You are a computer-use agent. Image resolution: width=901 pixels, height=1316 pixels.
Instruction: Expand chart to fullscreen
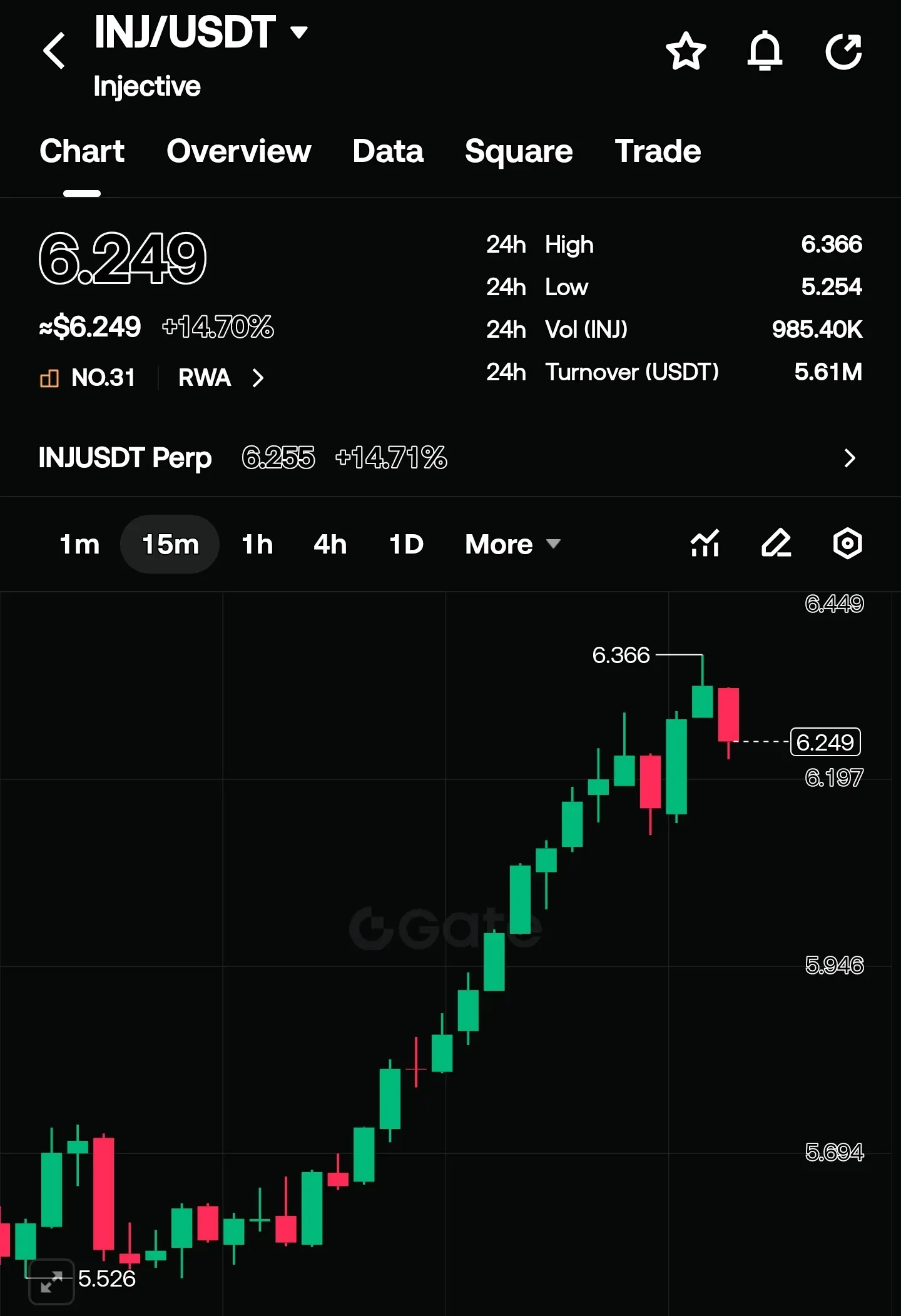click(x=51, y=1282)
